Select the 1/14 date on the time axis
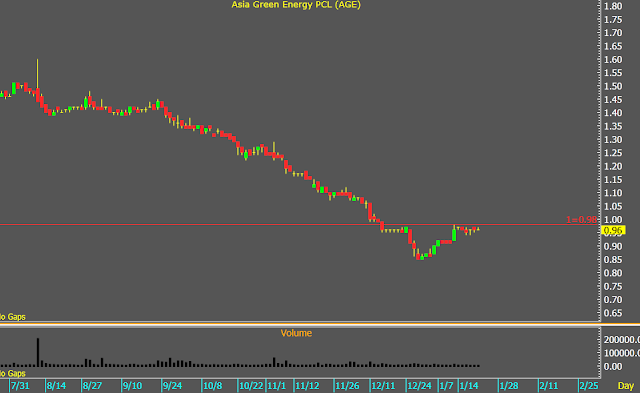 point(469,386)
